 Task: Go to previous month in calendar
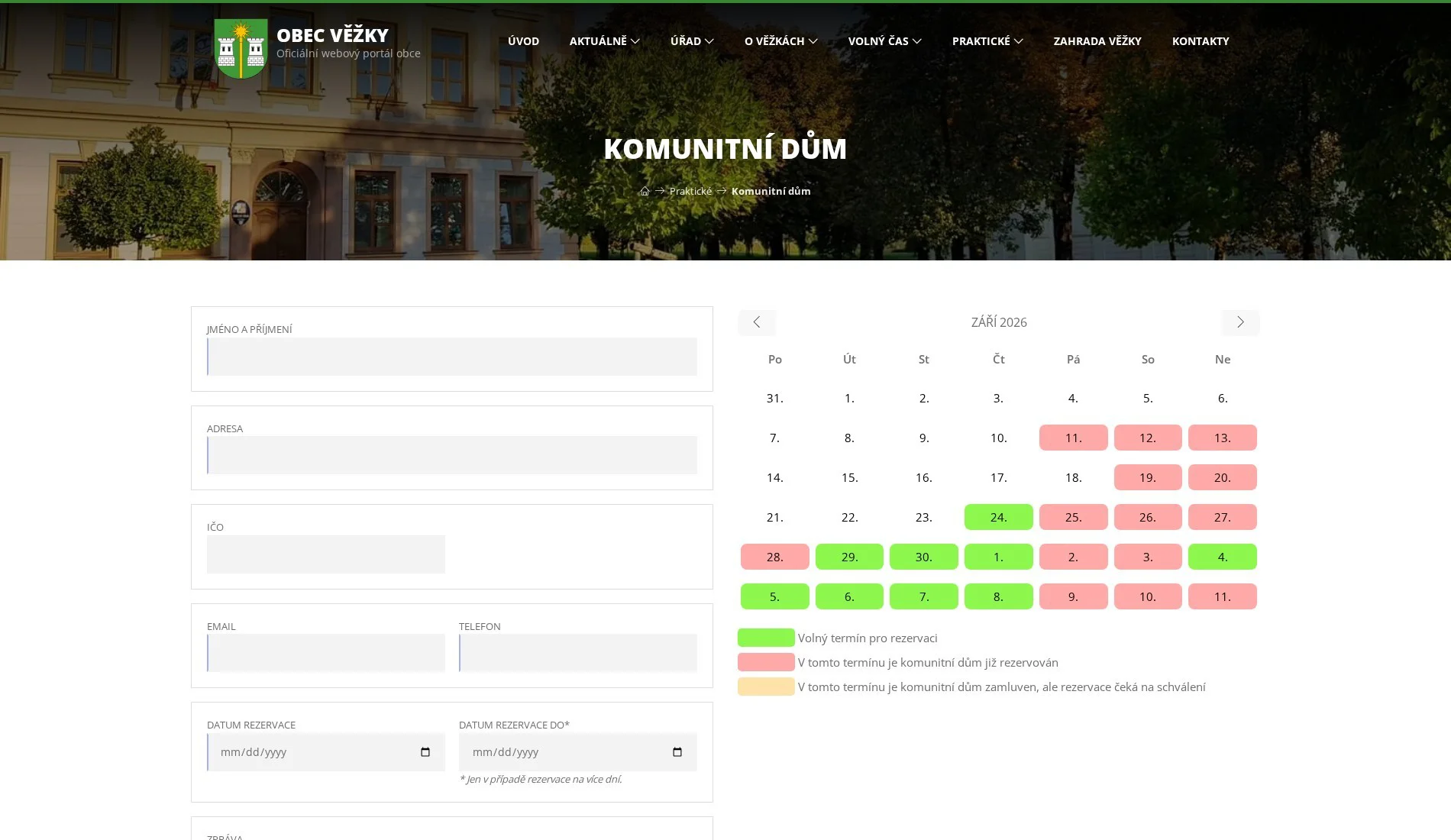coord(757,322)
